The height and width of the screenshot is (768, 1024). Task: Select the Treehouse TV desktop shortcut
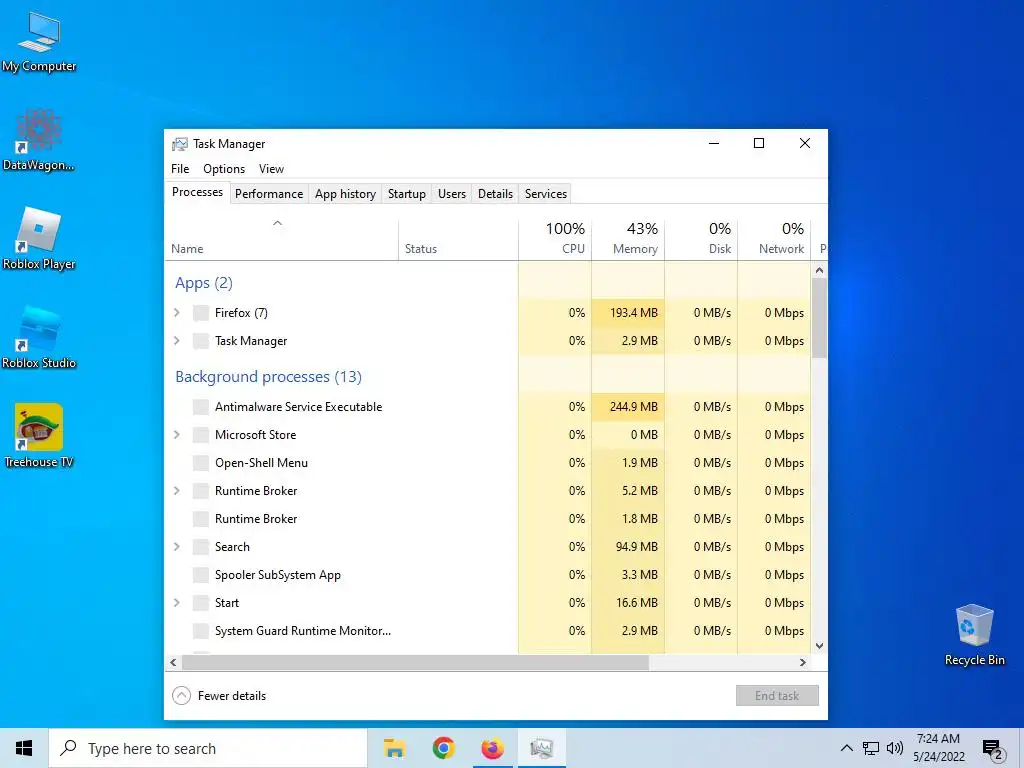tap(39, 436)
